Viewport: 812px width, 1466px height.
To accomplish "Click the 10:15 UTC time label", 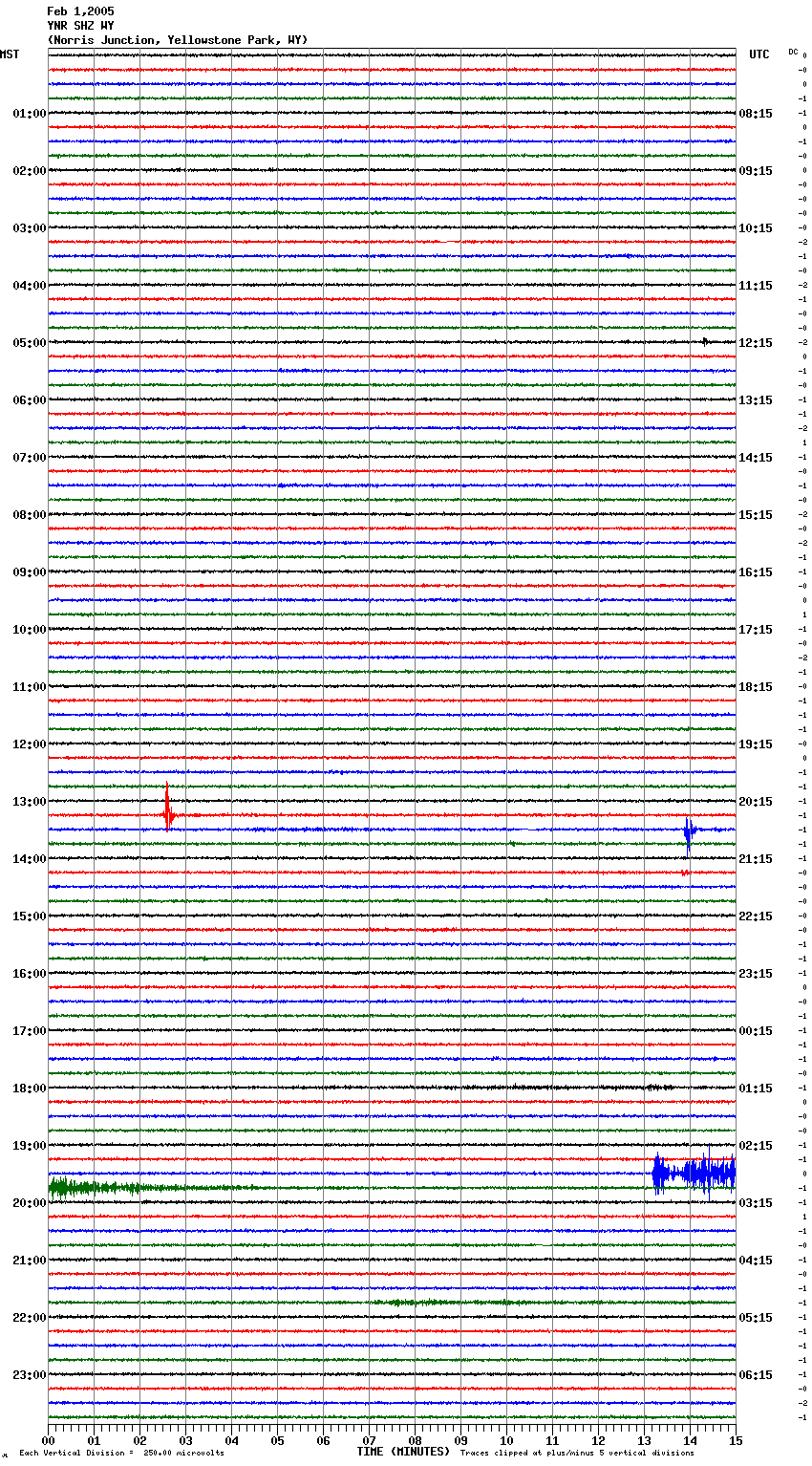I will [x=756, y=228].
